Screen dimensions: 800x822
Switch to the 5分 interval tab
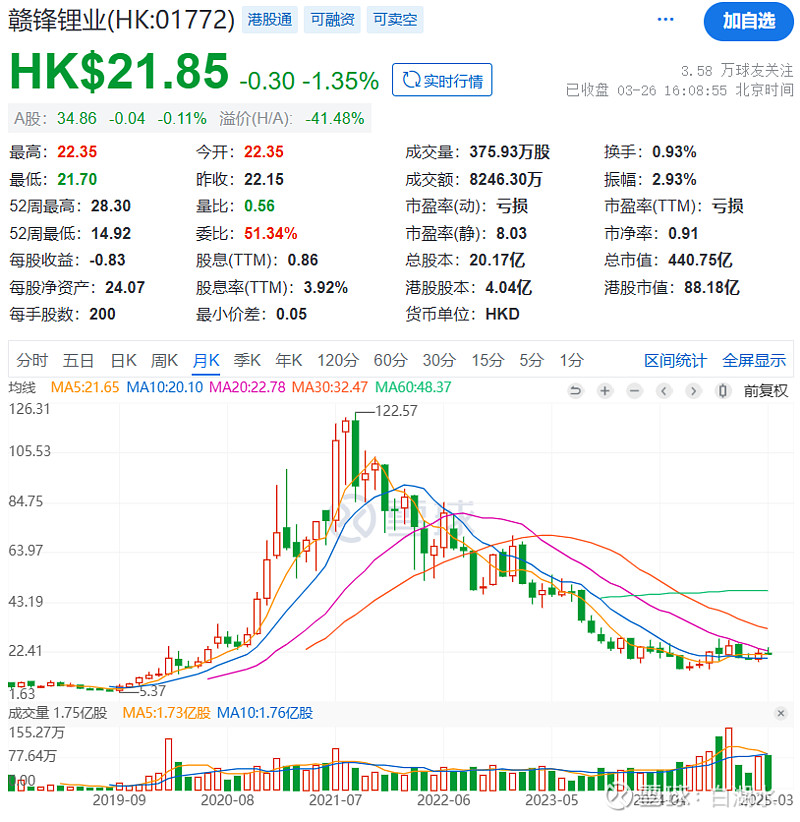pyautogui.click(x=532, y=360)
